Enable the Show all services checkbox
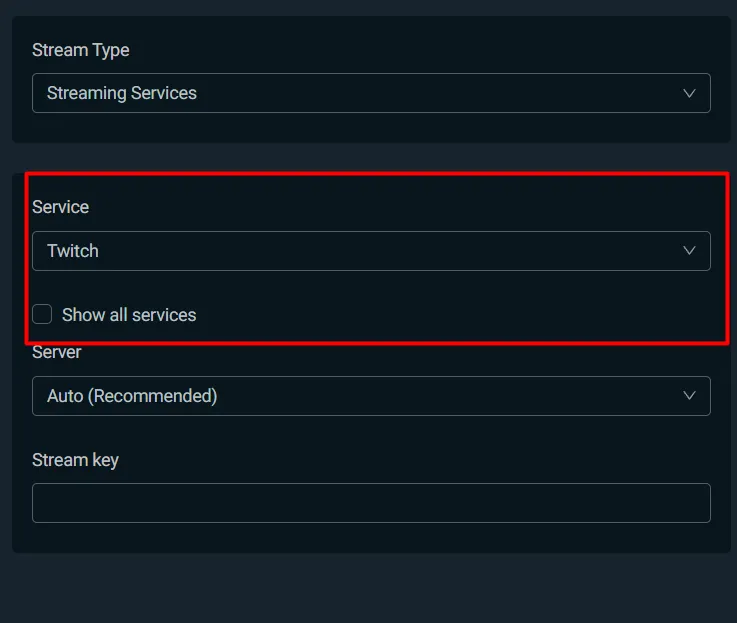Screen dimensions: 737x623 click(x=42, y=315)
